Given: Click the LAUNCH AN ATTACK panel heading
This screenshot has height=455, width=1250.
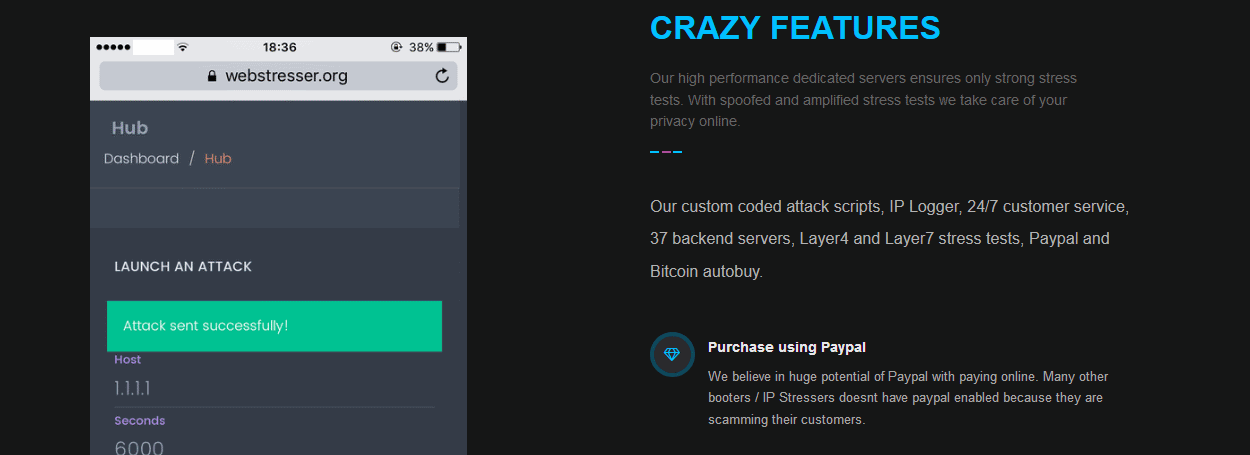Looking at the screenshot, I should tap(183, 267).
